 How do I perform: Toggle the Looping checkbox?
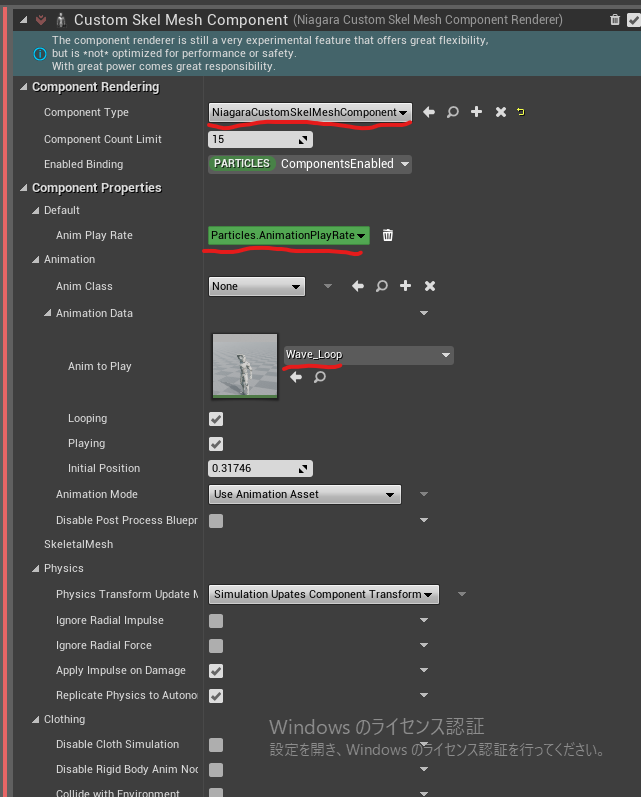(x=216, y=419)
